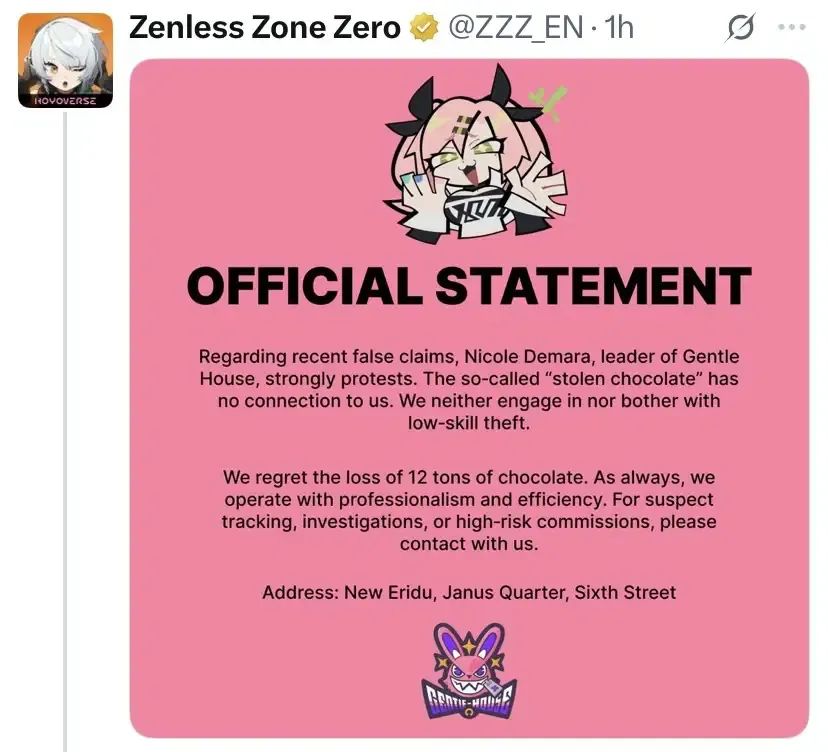The image size is (828, 752).
Task: Click the @ZZZ_EN handle
Action: pos(514,28)
